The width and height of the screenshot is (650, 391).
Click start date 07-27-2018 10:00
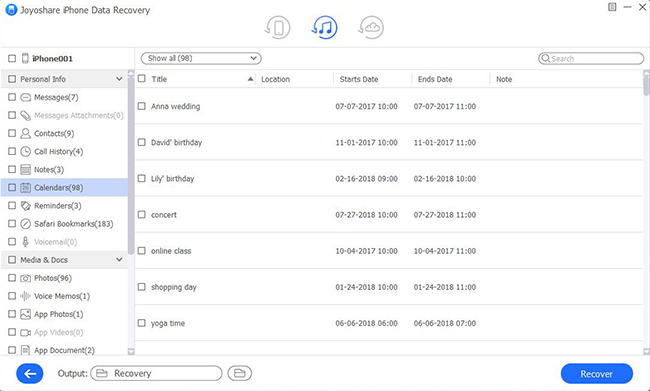click(366, 215)
